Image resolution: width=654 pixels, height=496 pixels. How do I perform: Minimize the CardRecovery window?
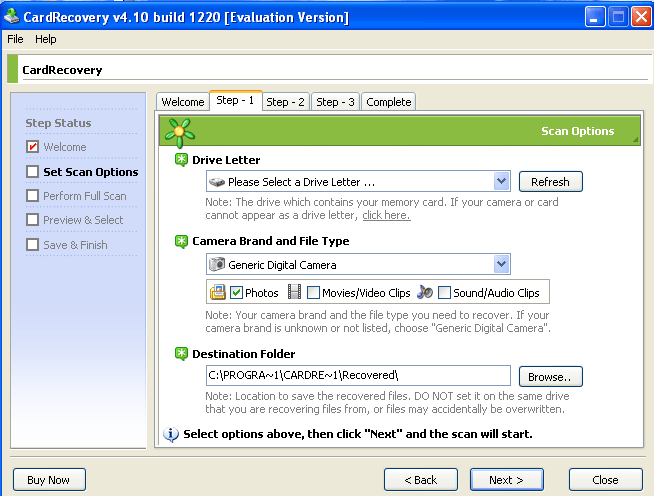(x=595, y=17)
